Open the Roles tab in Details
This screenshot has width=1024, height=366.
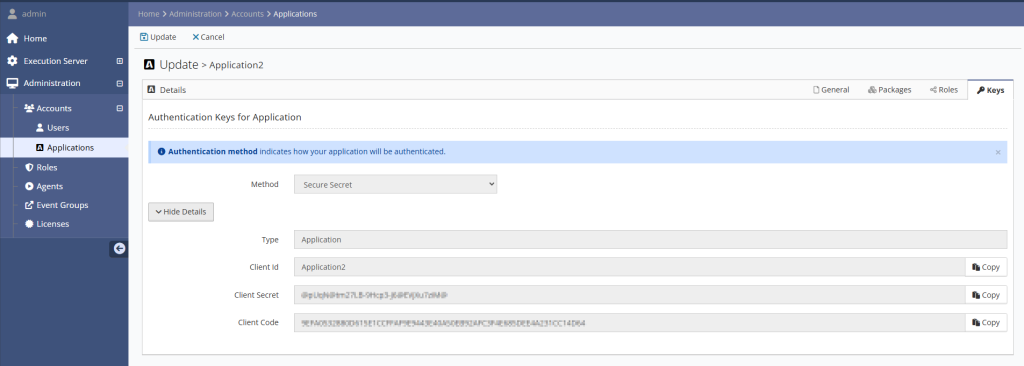coord(944,90)
